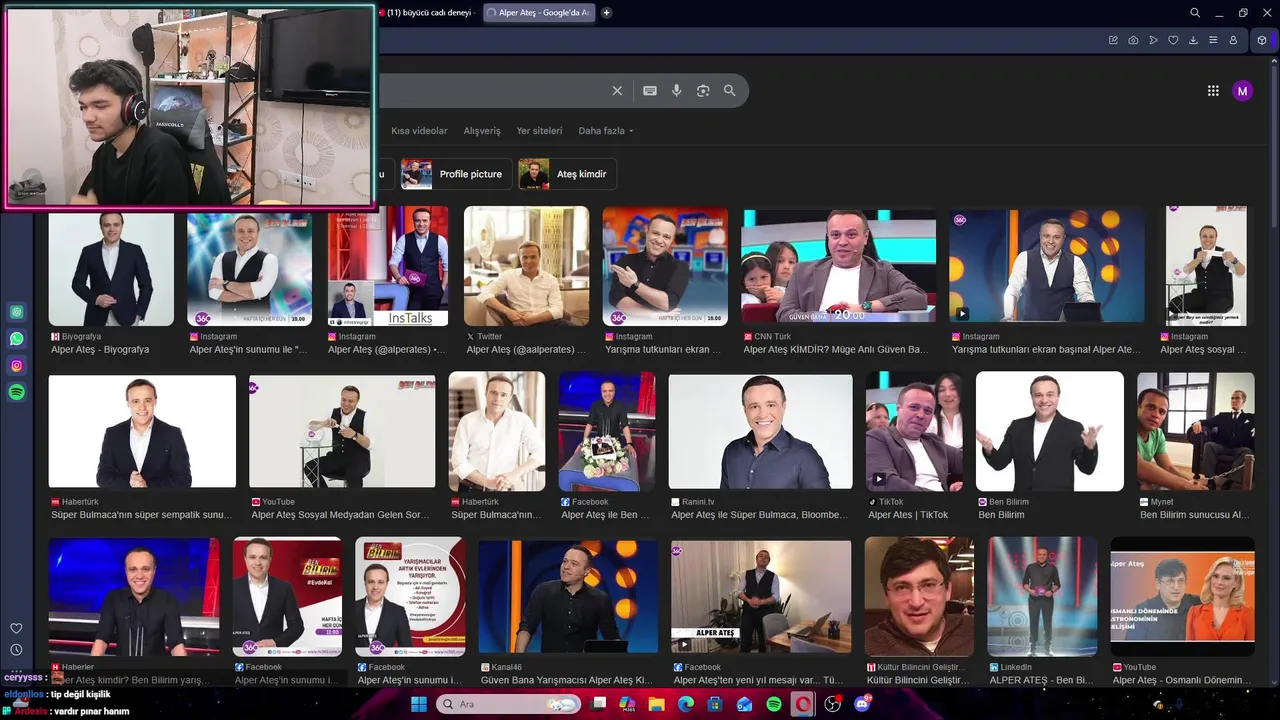
Task: Launch Microsoft Edge from the taskbar
Action: coord(686,705)
